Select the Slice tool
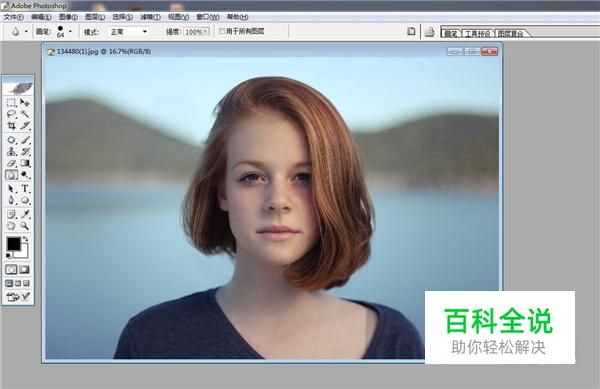The image size is (600, 389). pyautogui.click(x=25, y=125)
